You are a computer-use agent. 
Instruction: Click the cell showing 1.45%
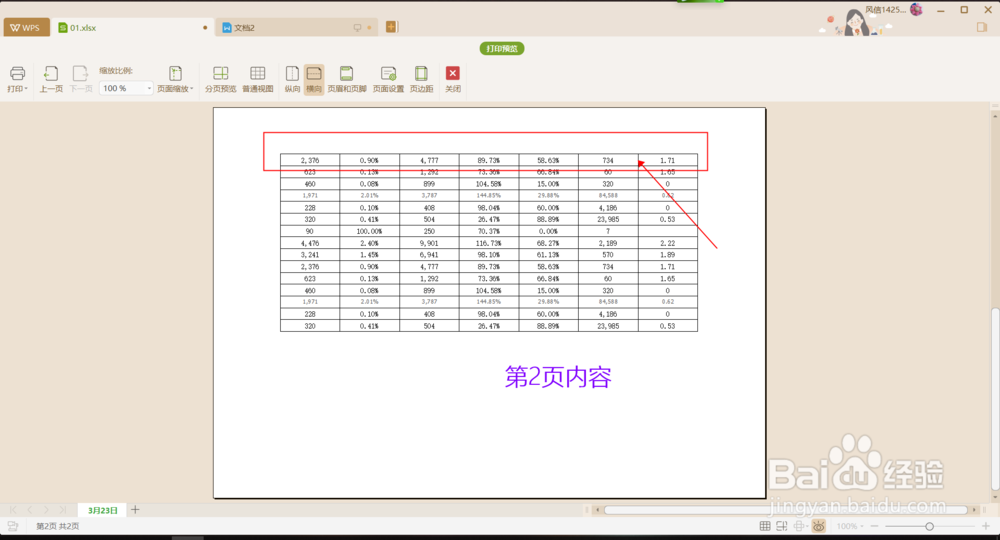[x=369, y=254]
